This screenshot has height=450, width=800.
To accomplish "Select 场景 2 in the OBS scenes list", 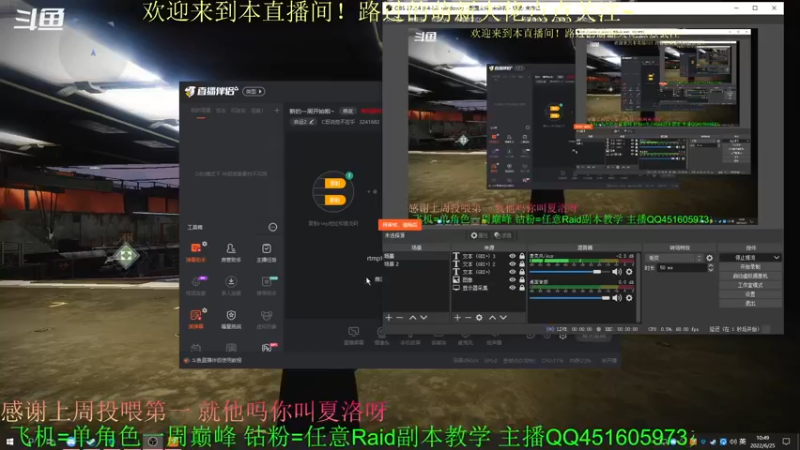I will tap(416, 264).
